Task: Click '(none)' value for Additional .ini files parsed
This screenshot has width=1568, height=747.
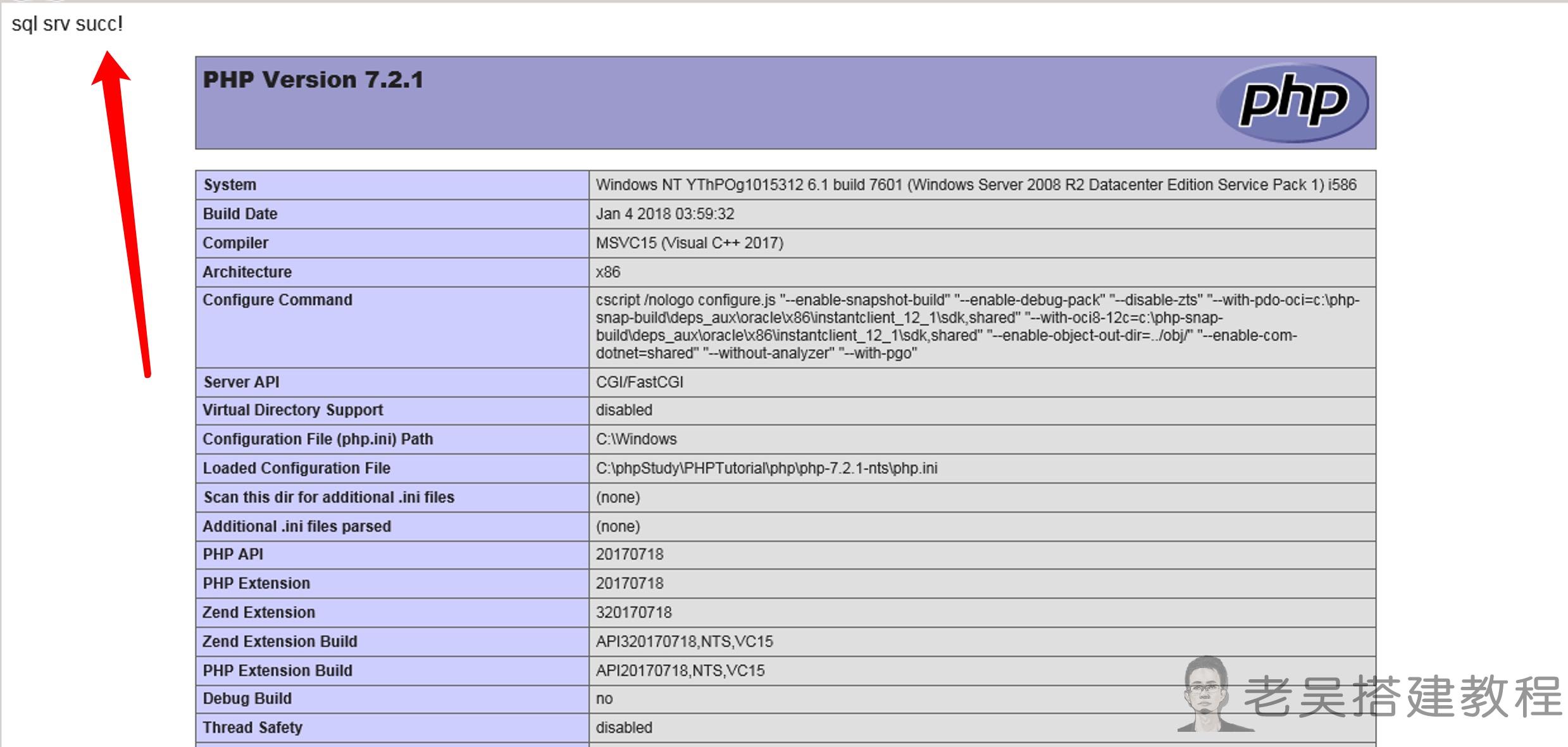Action: pyautogui.click(x=618, y=527)
